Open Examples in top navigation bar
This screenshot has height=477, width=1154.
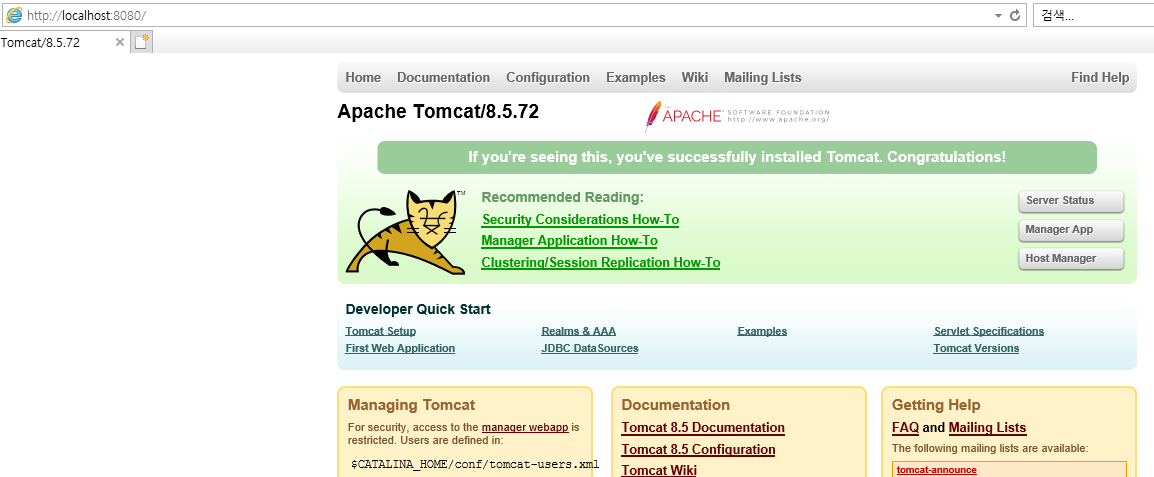point(635,77)
